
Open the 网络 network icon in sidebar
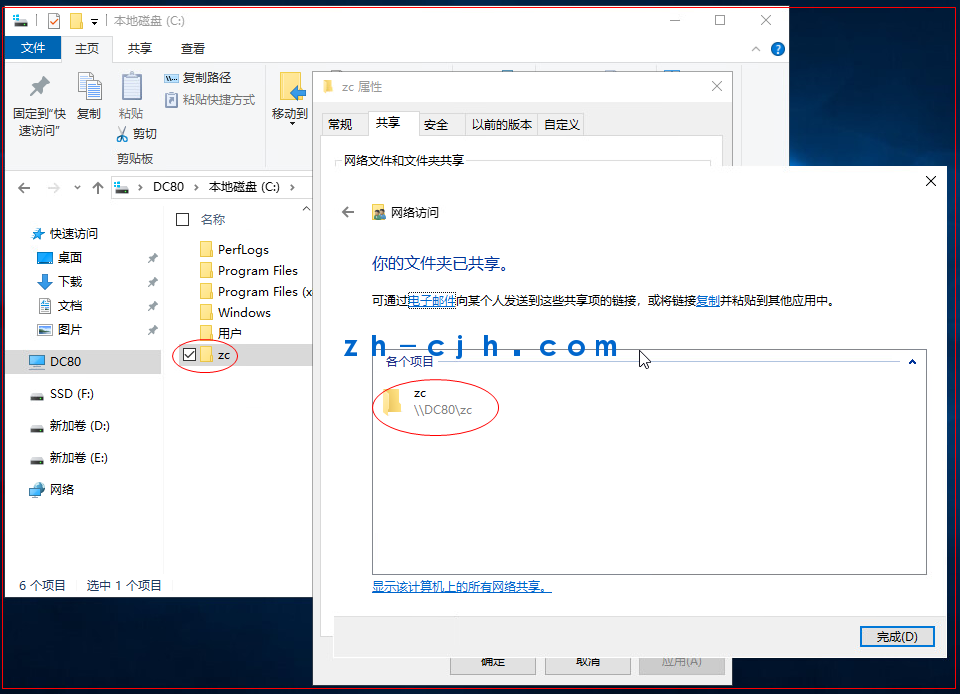point(37,490)
